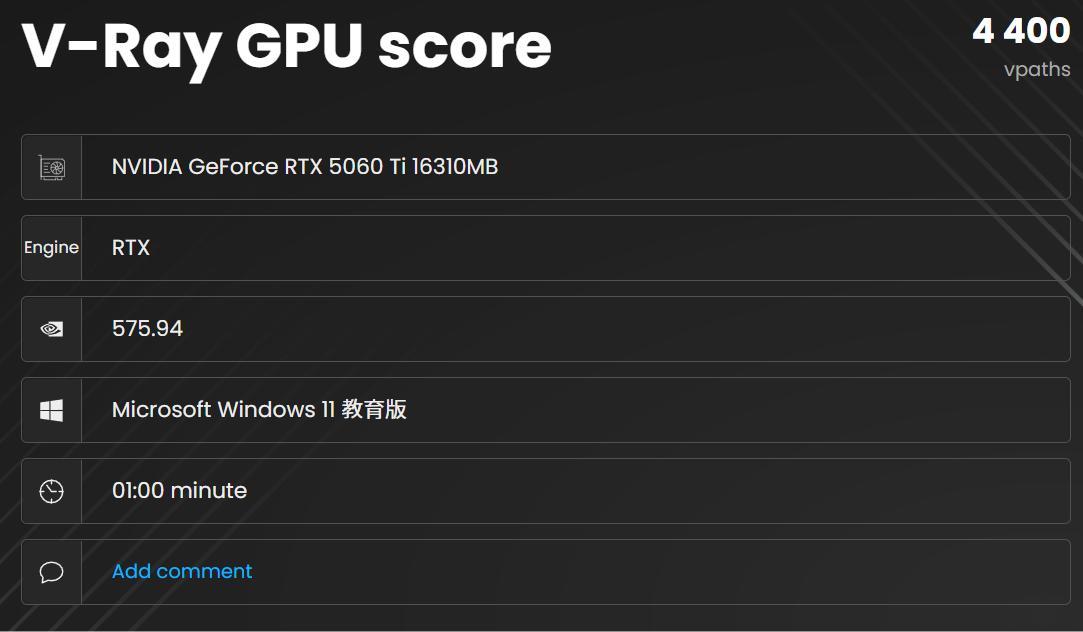Click the Engine label box
Screen dimensions: 1083x632
tap(52, 248)
